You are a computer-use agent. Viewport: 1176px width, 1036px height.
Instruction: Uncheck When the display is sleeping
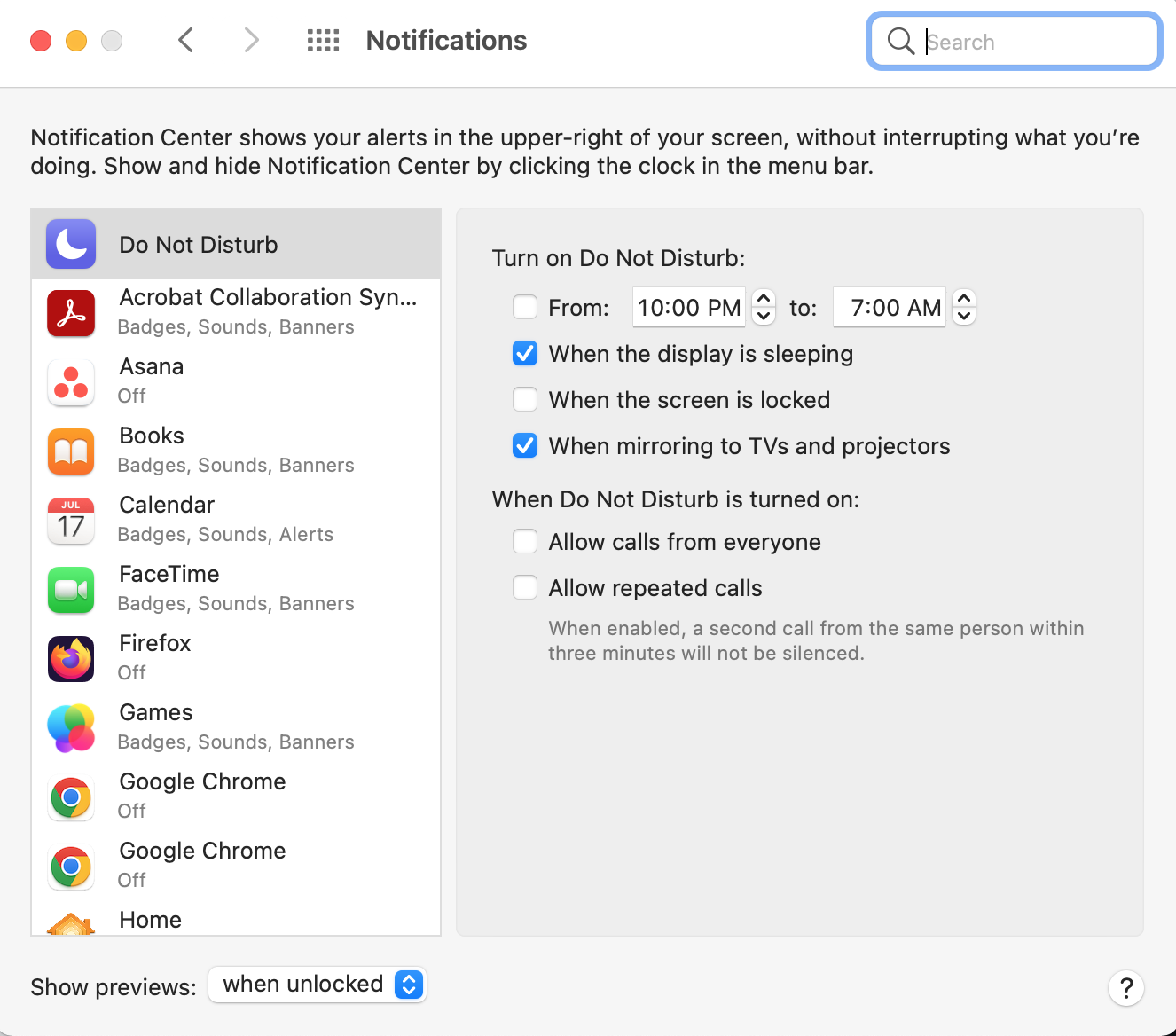click(x=525, y=353)
